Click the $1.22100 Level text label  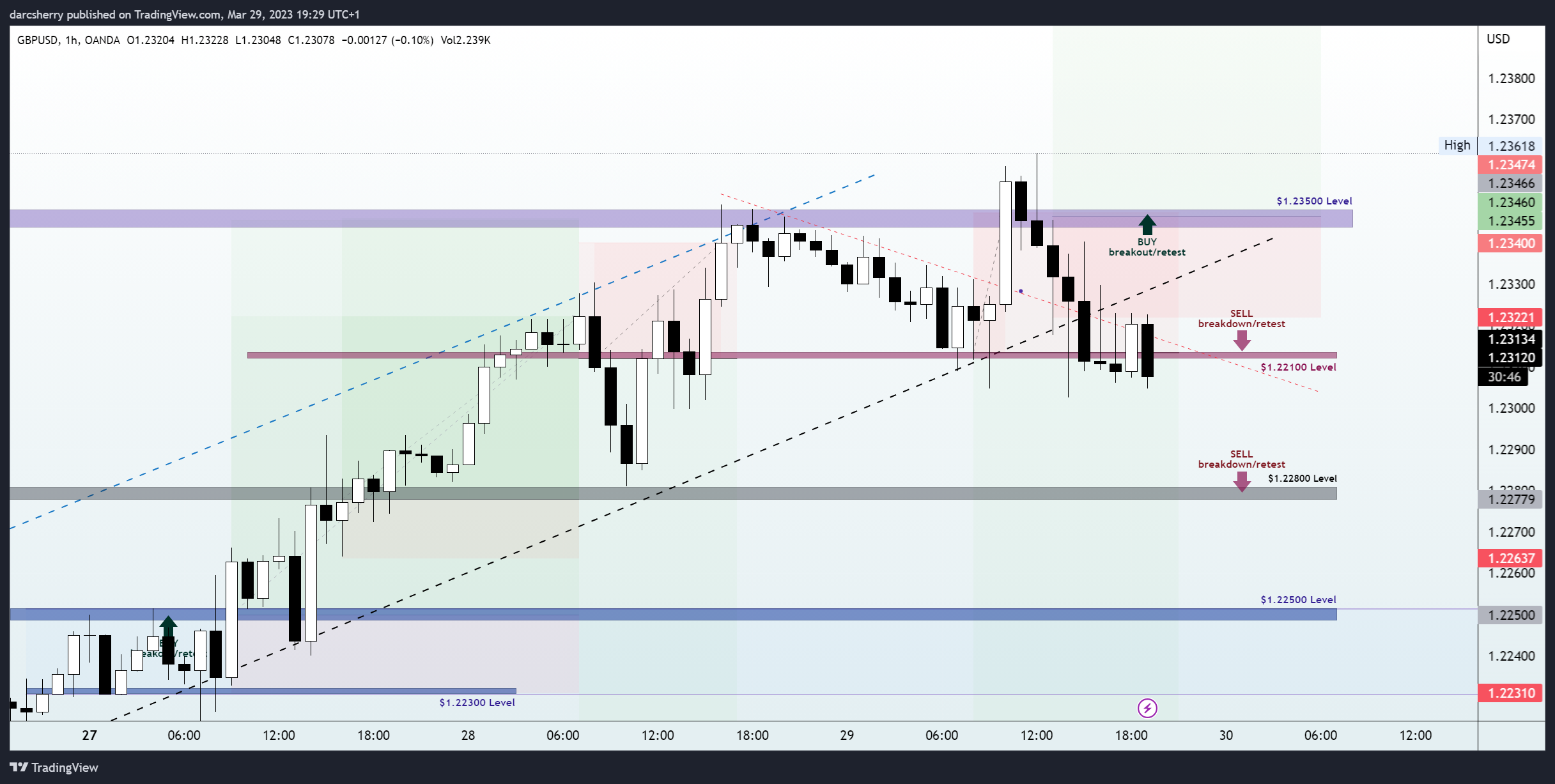(1298, 367)
